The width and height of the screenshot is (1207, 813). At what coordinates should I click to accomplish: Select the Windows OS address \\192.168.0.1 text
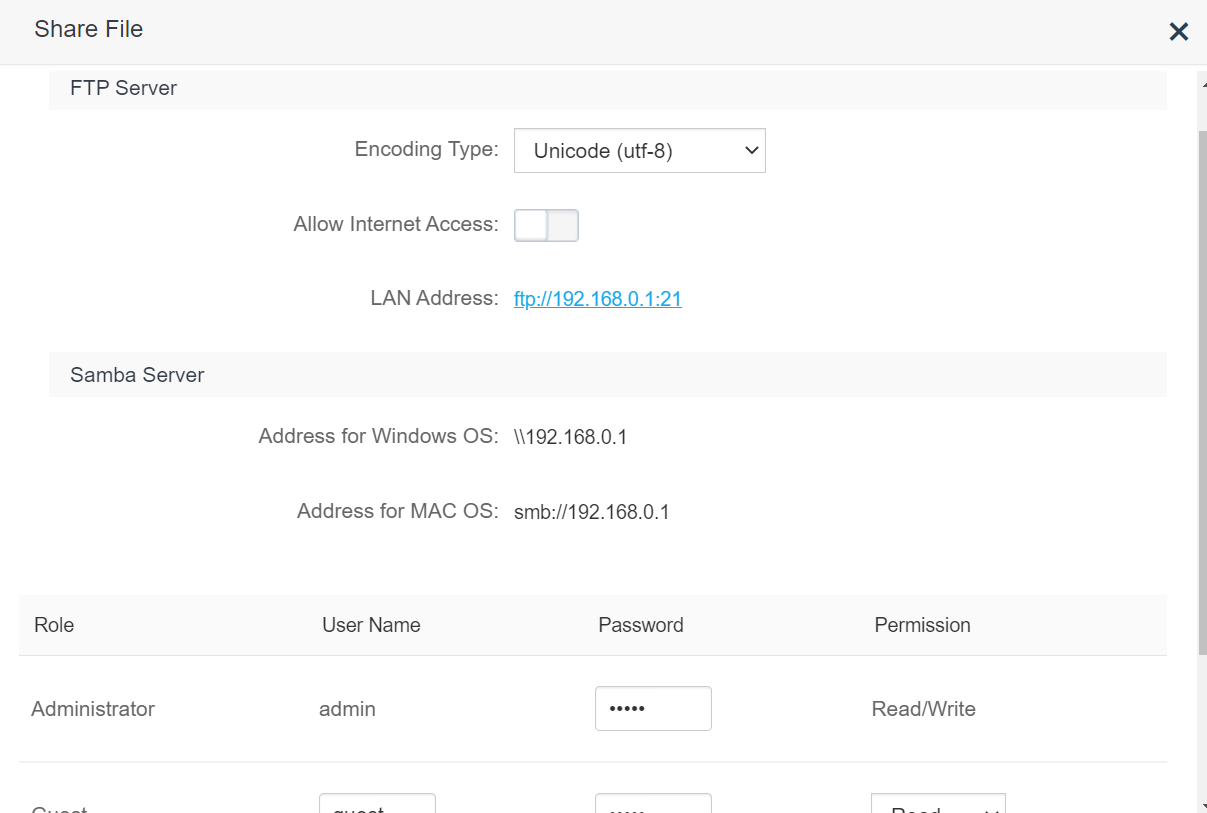click(570, 437)
